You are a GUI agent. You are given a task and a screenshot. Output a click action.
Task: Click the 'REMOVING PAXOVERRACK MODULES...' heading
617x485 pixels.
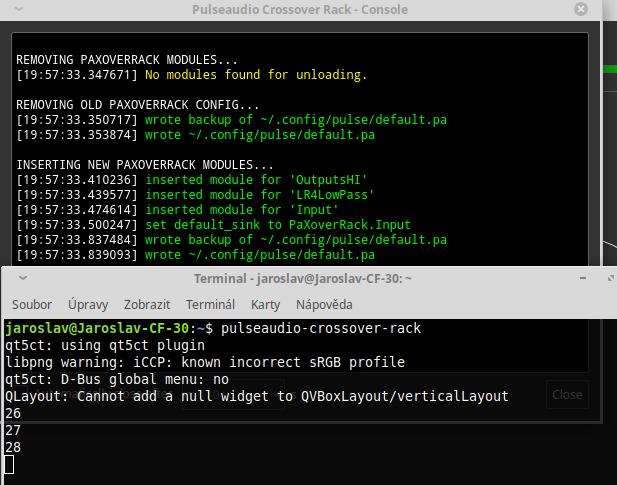click(x=127, y=60)
